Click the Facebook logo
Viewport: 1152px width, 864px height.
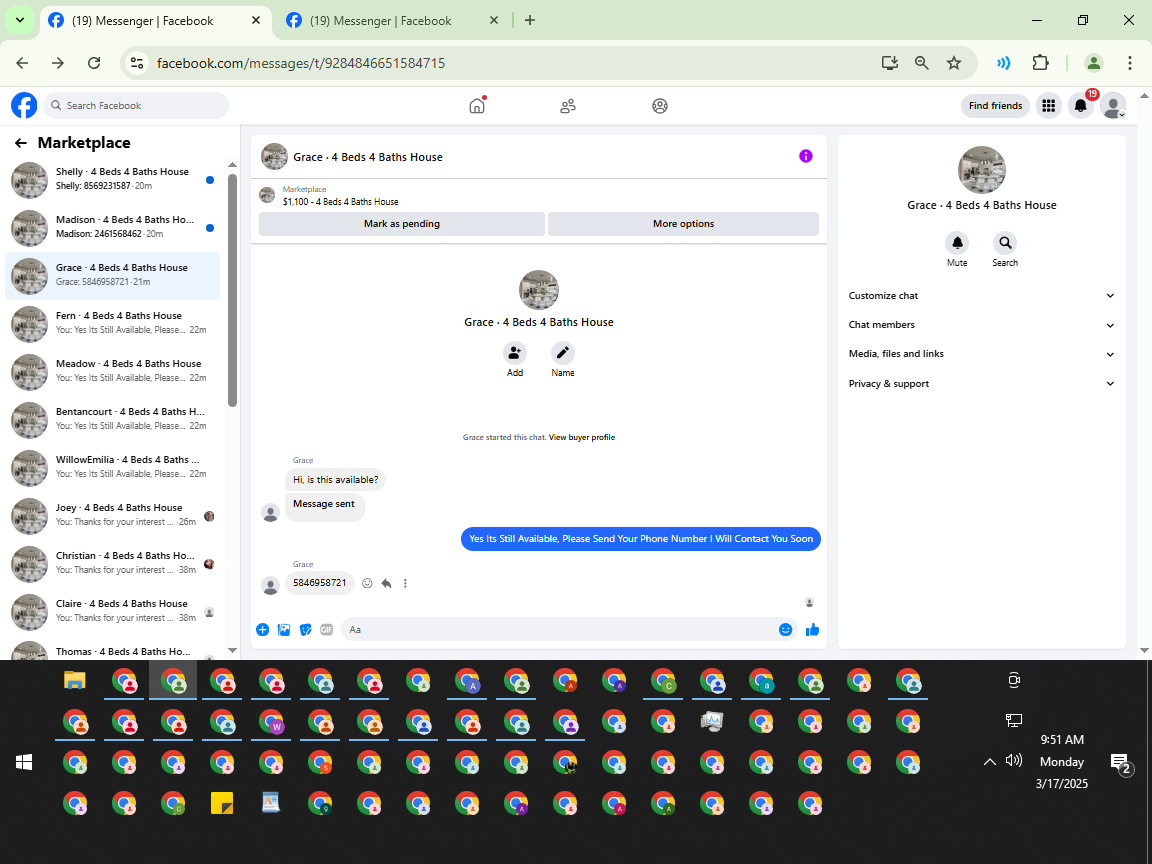click(24, 106)
